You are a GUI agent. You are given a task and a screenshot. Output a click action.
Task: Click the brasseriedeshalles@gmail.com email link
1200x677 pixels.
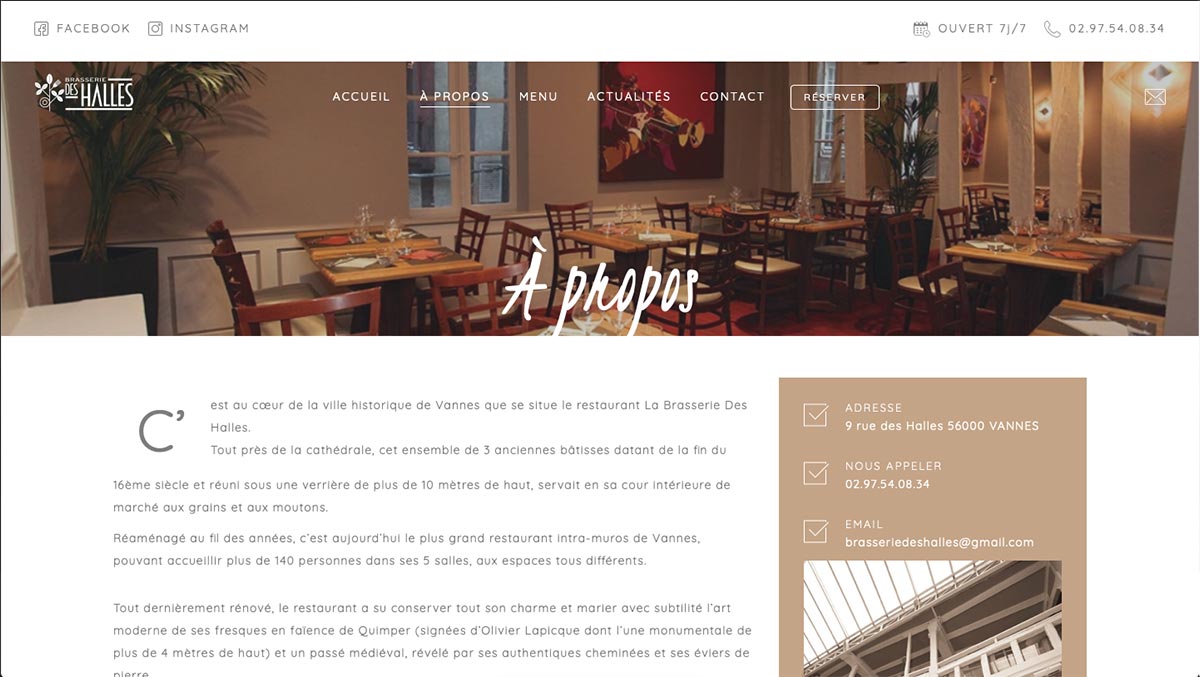click(939, 542)
